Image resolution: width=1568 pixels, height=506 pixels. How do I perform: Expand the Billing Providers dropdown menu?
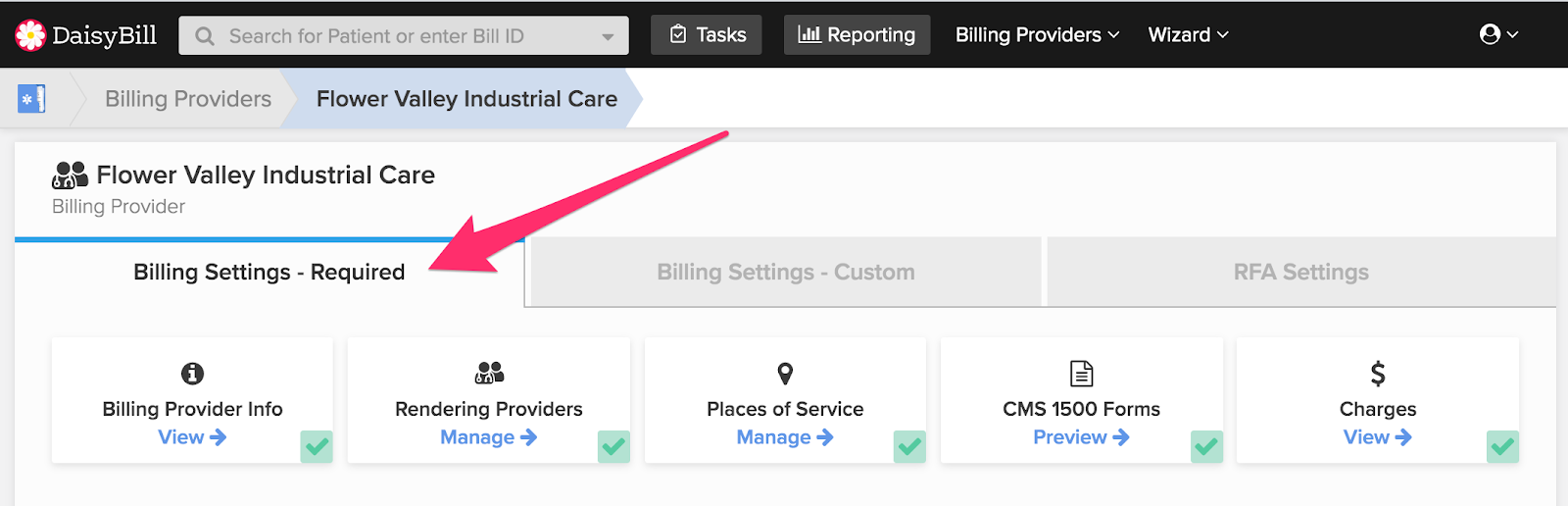1037,35
